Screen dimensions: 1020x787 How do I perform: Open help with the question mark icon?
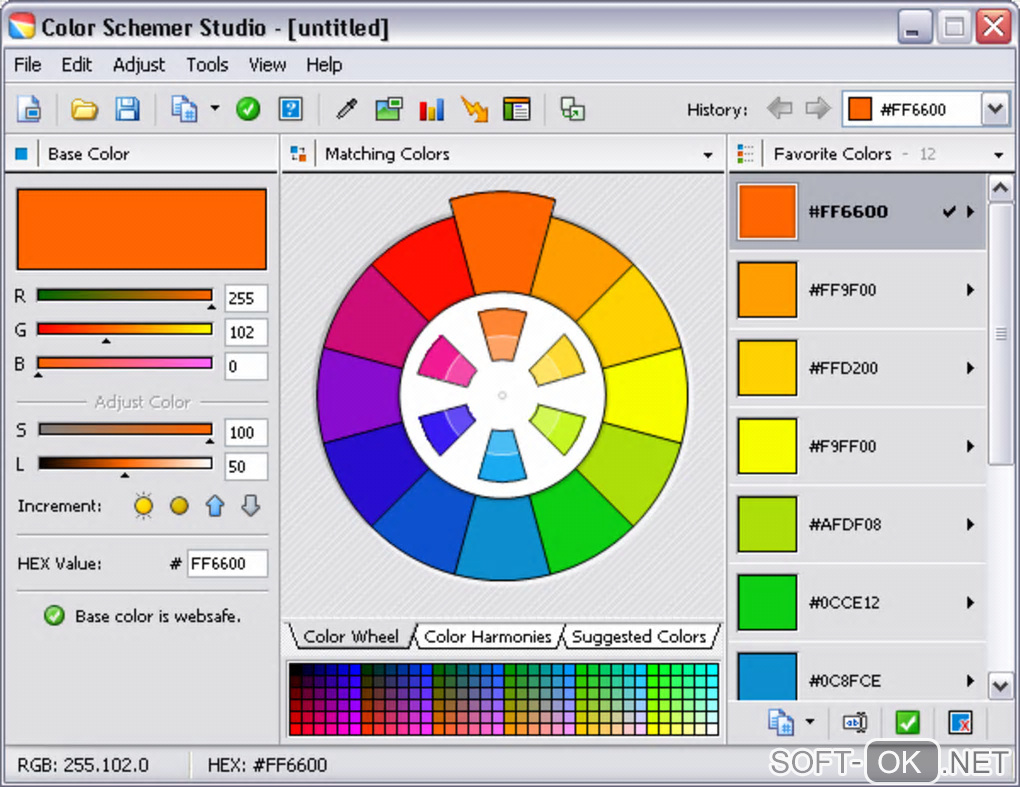click(x=291, y=109)
